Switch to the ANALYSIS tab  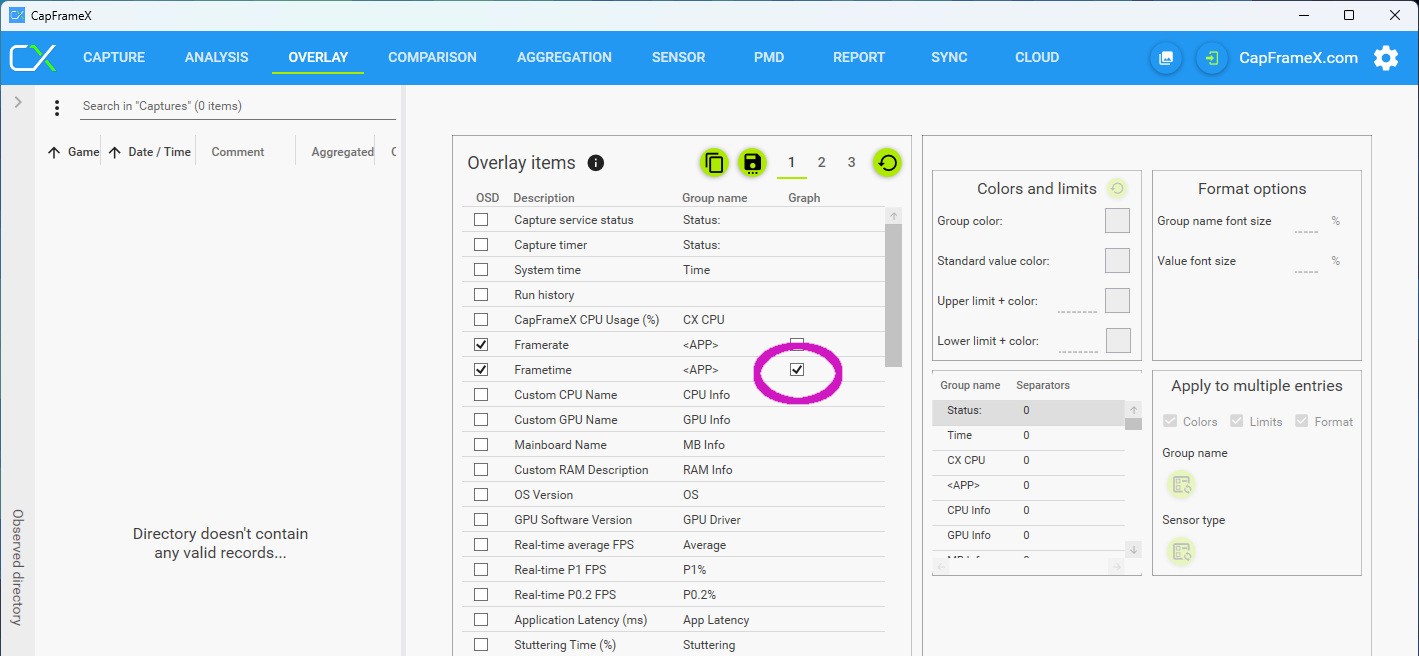click(216, 58)
